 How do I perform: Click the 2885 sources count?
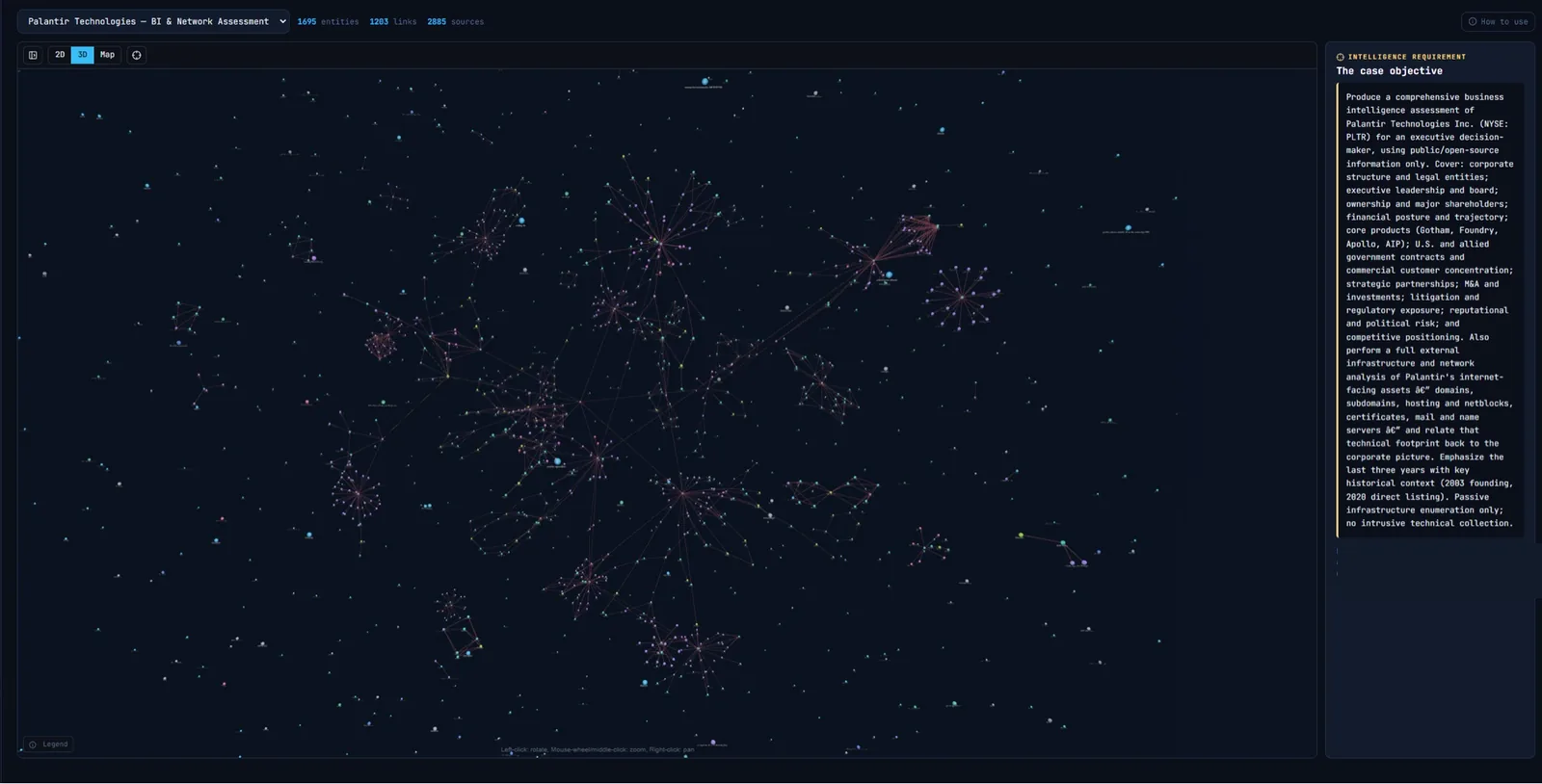pos(456,21)
